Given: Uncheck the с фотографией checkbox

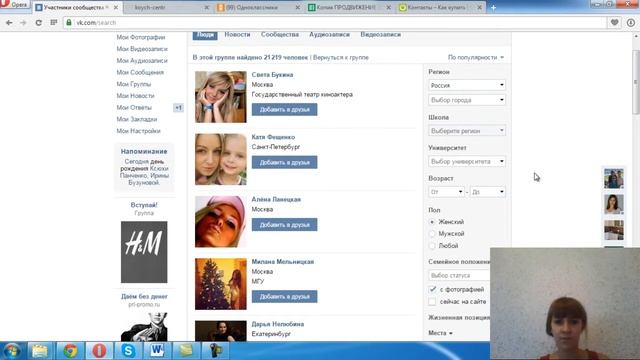Looking at the screenshot, I should 433,289.
